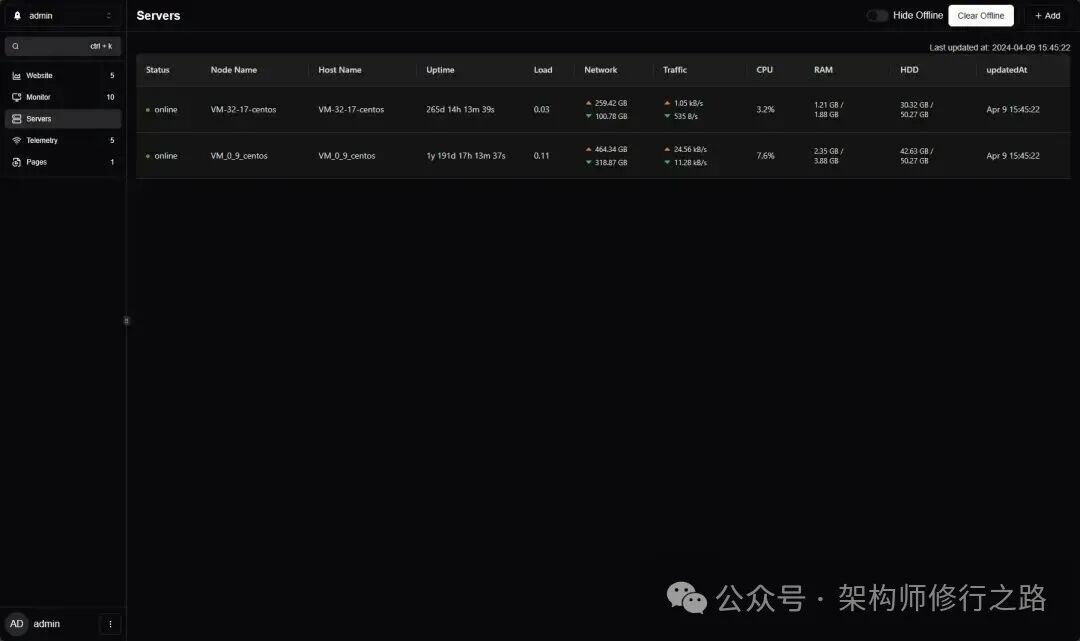
Task: Click the updatedAt column header
Action: pos(1006,70)
